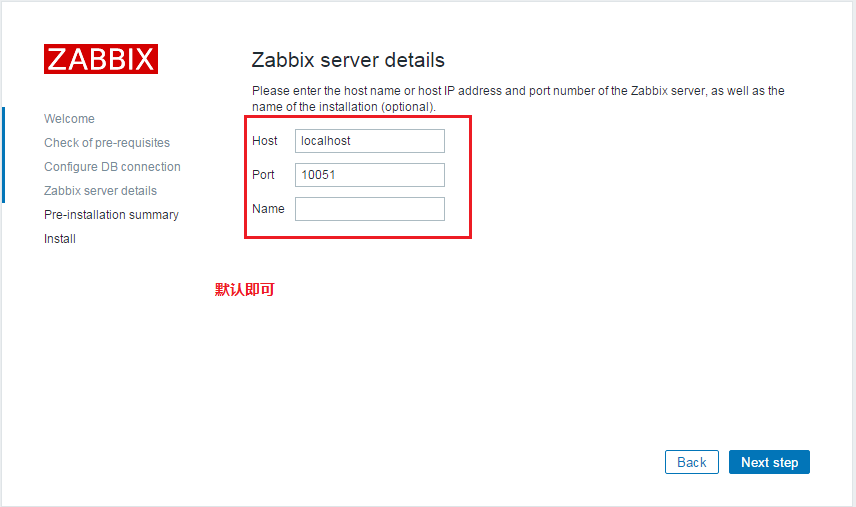This screenshot has height=507, width=856.
Task: Click the Name field label
Action: pos(268,209)
